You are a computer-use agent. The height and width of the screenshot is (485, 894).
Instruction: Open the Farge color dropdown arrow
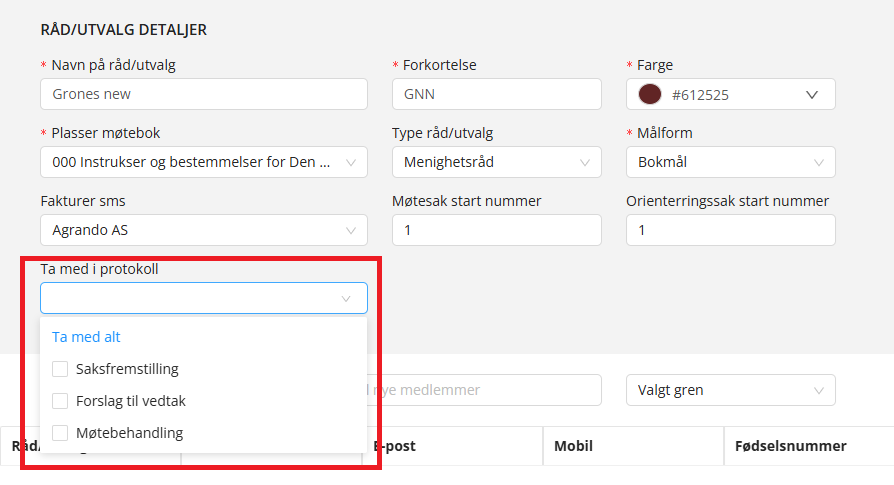tap(812, 94)
